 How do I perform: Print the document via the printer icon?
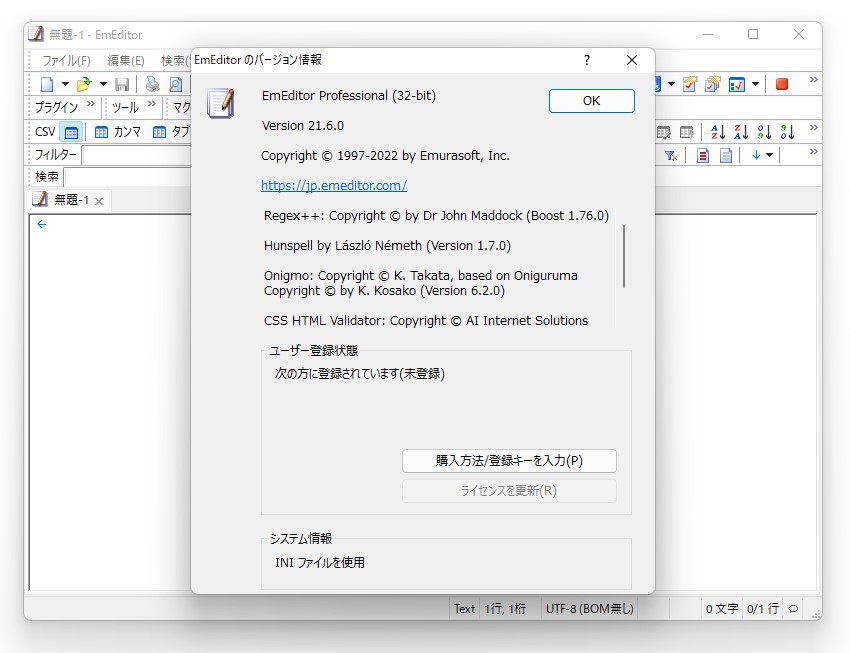[x=152, y=84]
